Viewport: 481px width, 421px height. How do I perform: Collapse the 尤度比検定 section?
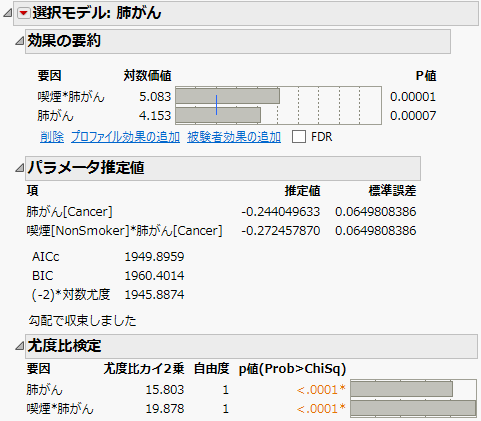20,346
